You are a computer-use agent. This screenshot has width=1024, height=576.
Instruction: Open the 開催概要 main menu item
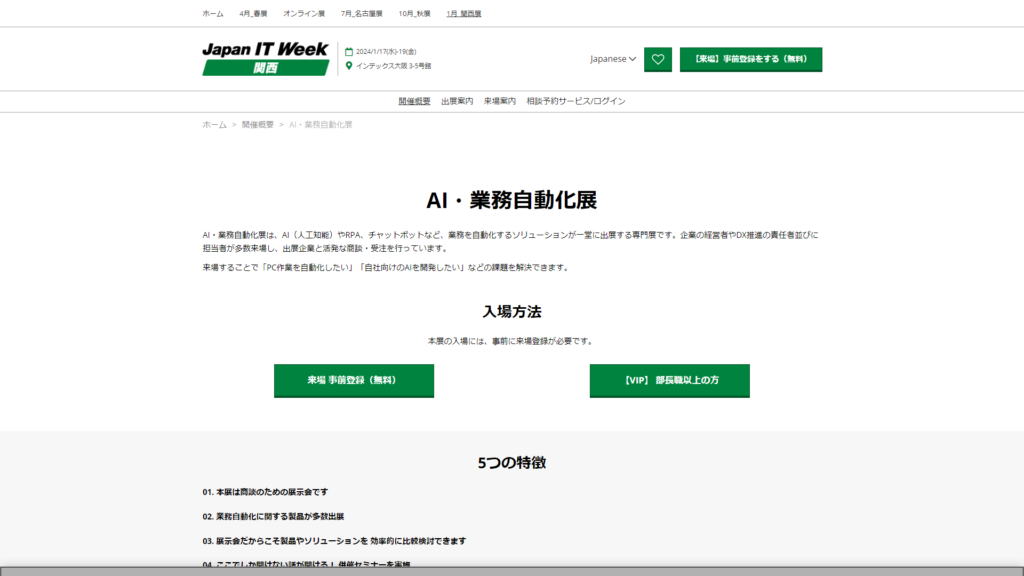coord(415,101)
